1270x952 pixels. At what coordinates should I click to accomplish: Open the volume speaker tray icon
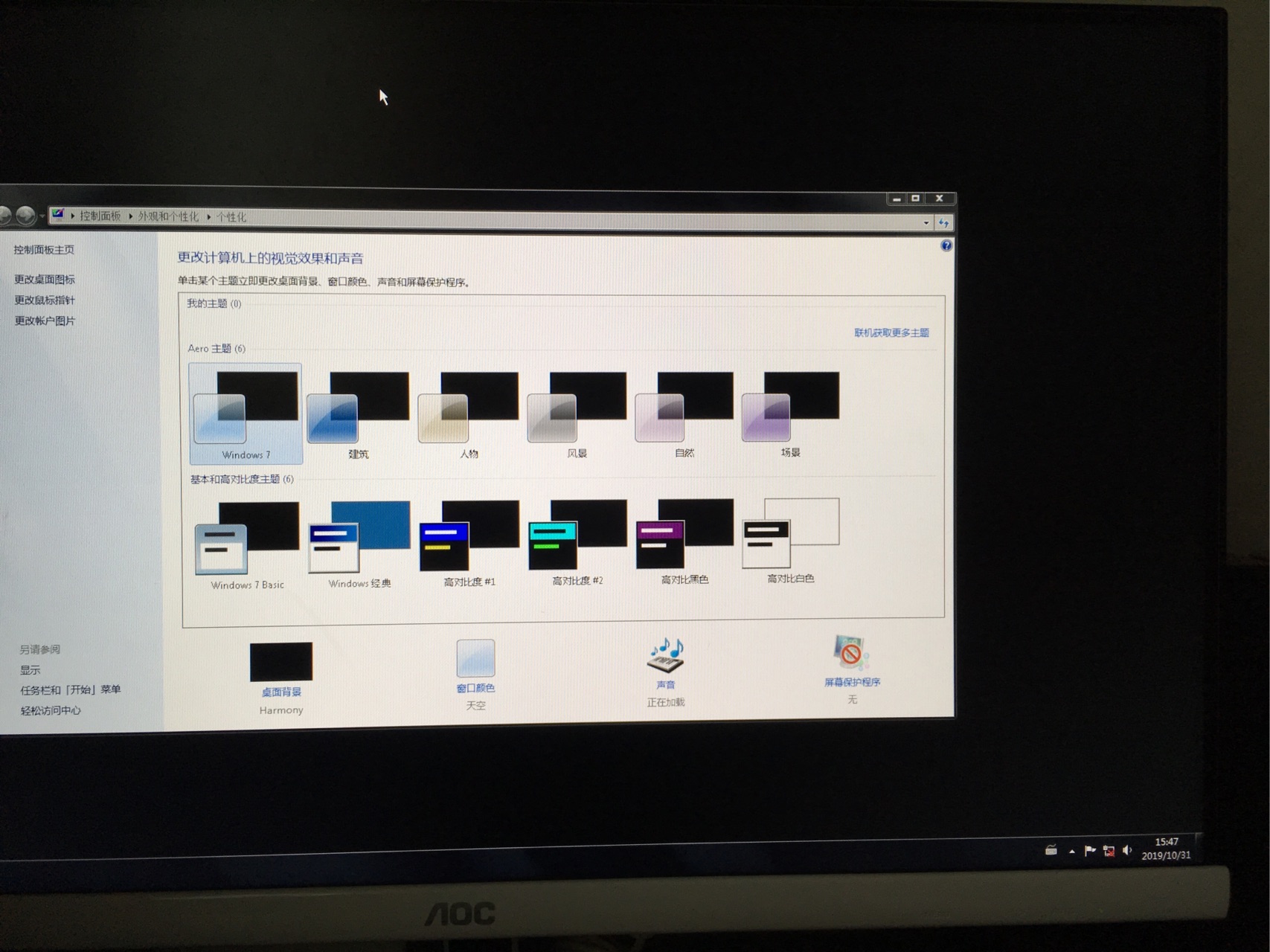1126,850
